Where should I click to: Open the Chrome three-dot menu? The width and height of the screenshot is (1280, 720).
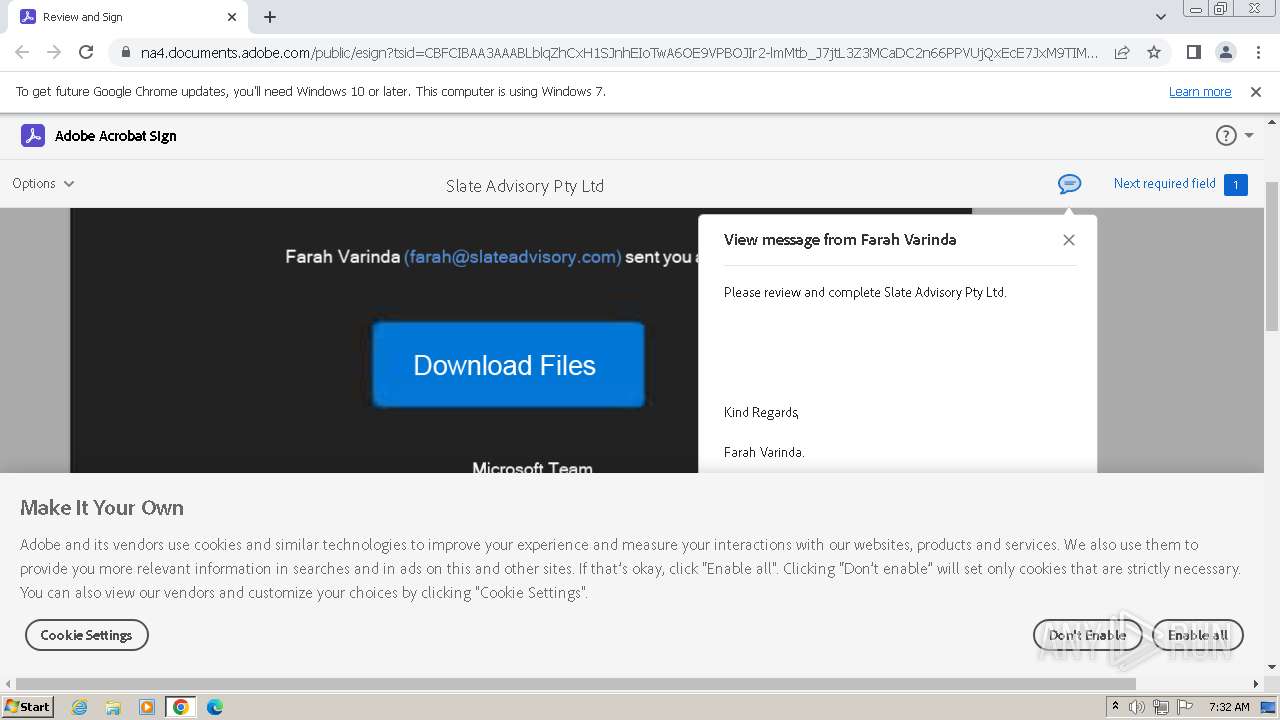[1257, 52]
